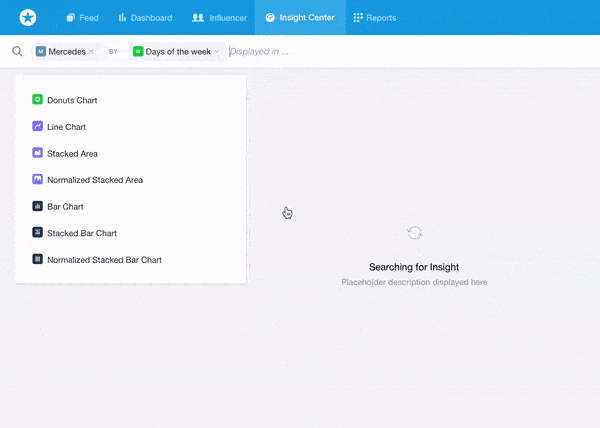Select the Mercedes tag chip

point(62,51)
